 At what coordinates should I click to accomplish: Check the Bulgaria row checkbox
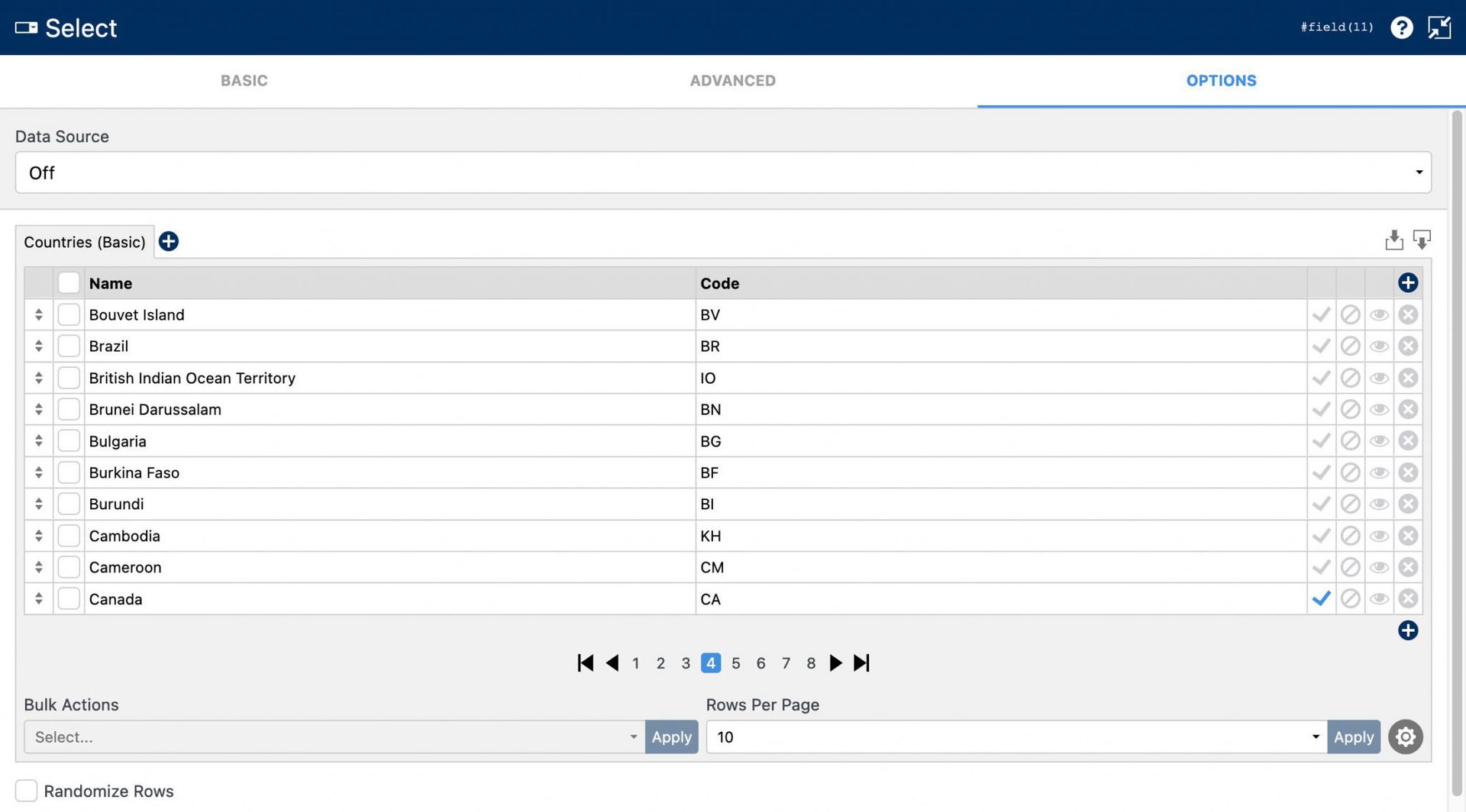pyautogui.click(x=69, y=441)
